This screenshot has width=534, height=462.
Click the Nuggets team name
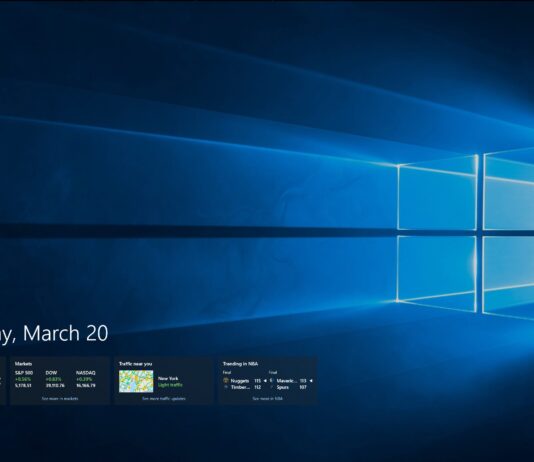click(240, 381)
